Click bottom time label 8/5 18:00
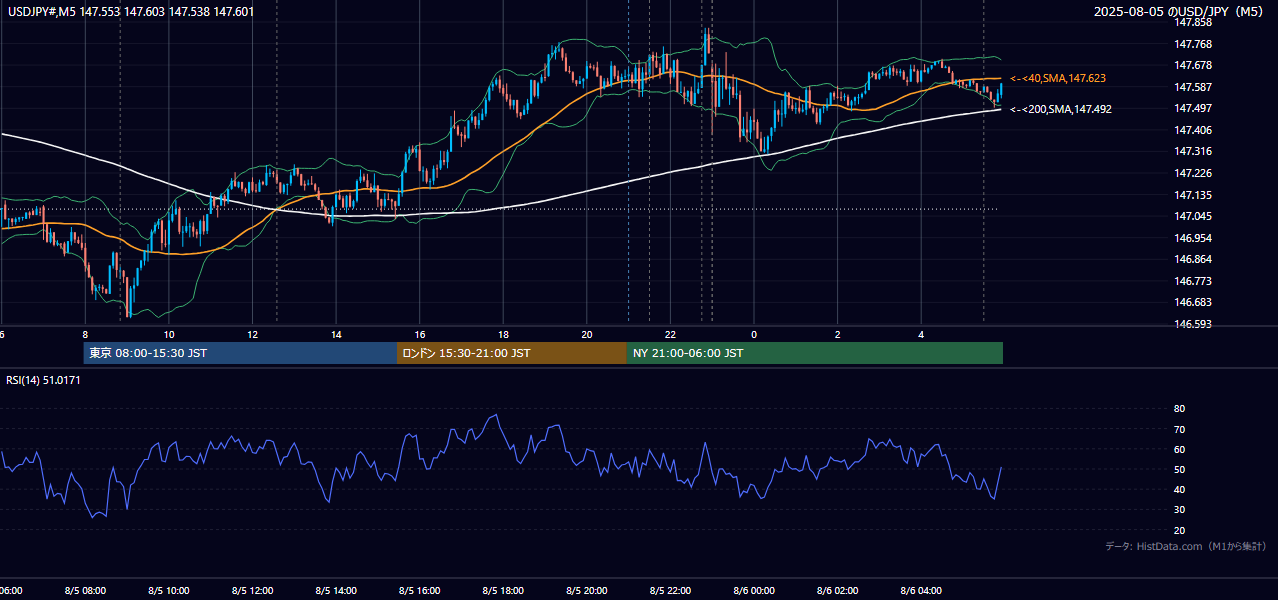Viewport: 1278px width, 600px height. [504, 590]
